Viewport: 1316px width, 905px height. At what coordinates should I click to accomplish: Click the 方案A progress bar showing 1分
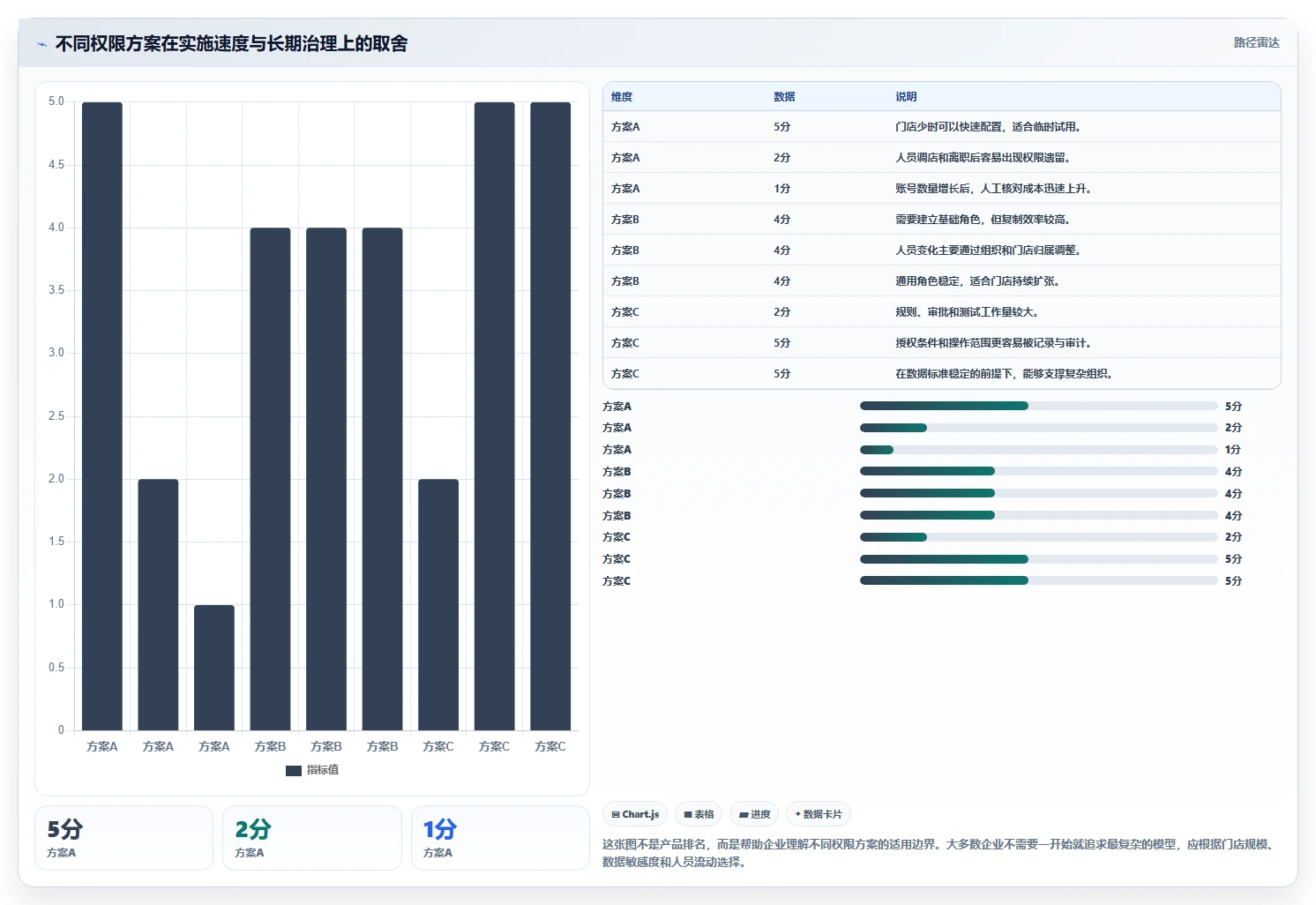1038,450
